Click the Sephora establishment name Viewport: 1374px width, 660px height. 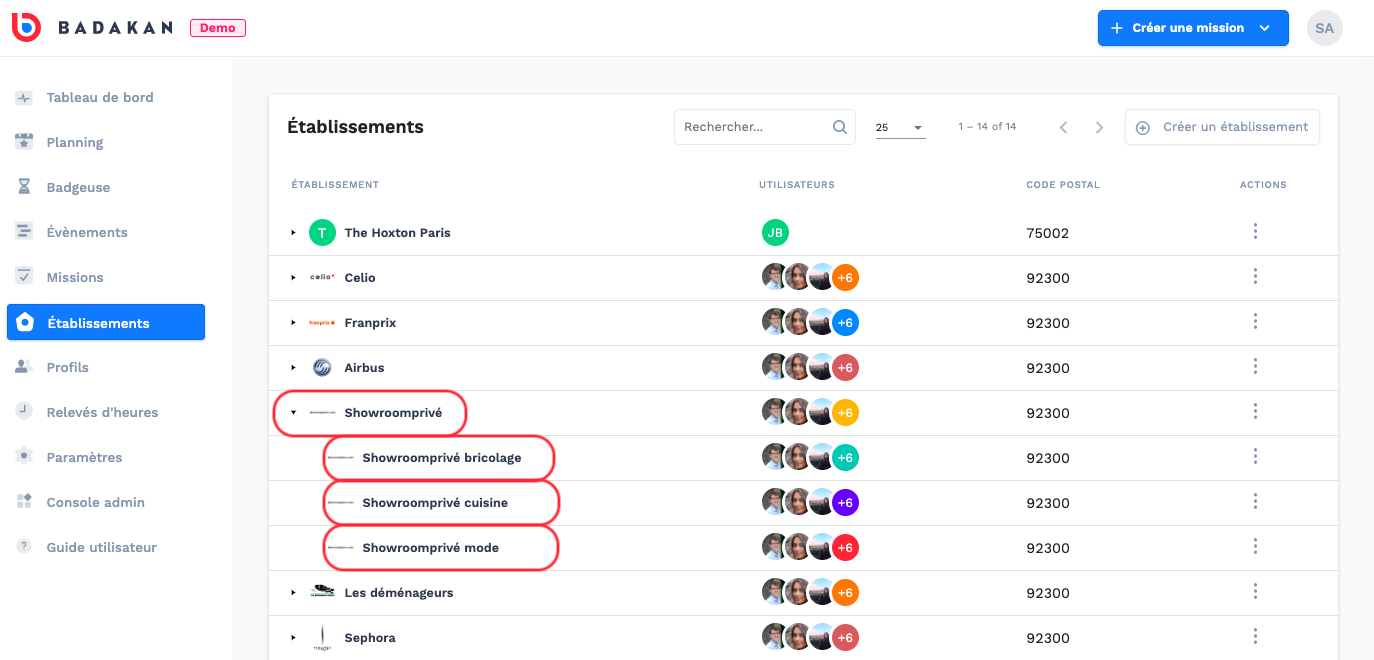click(x=370, y=638)
